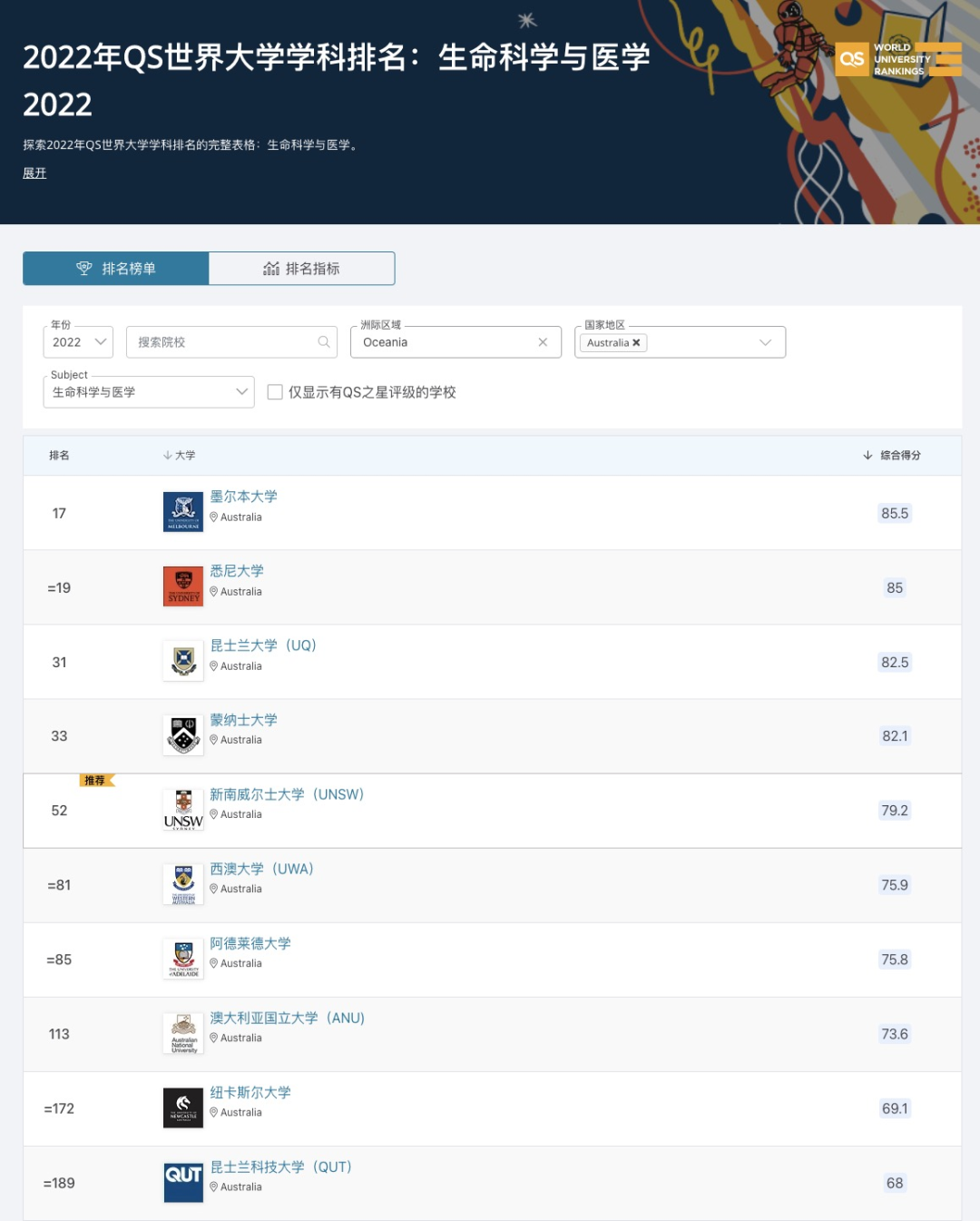
Task: Click rank =19 for 悉尼大学
Action: click(59, 587)
